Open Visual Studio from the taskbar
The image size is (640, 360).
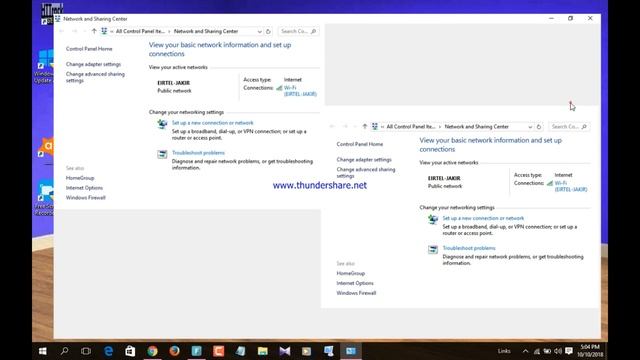284,351
